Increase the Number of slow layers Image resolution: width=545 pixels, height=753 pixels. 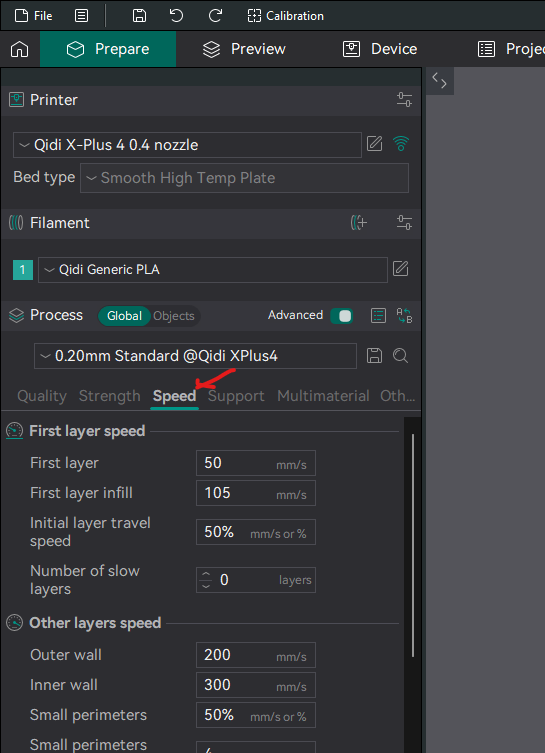pyautogui.click(x=206, y=574)
